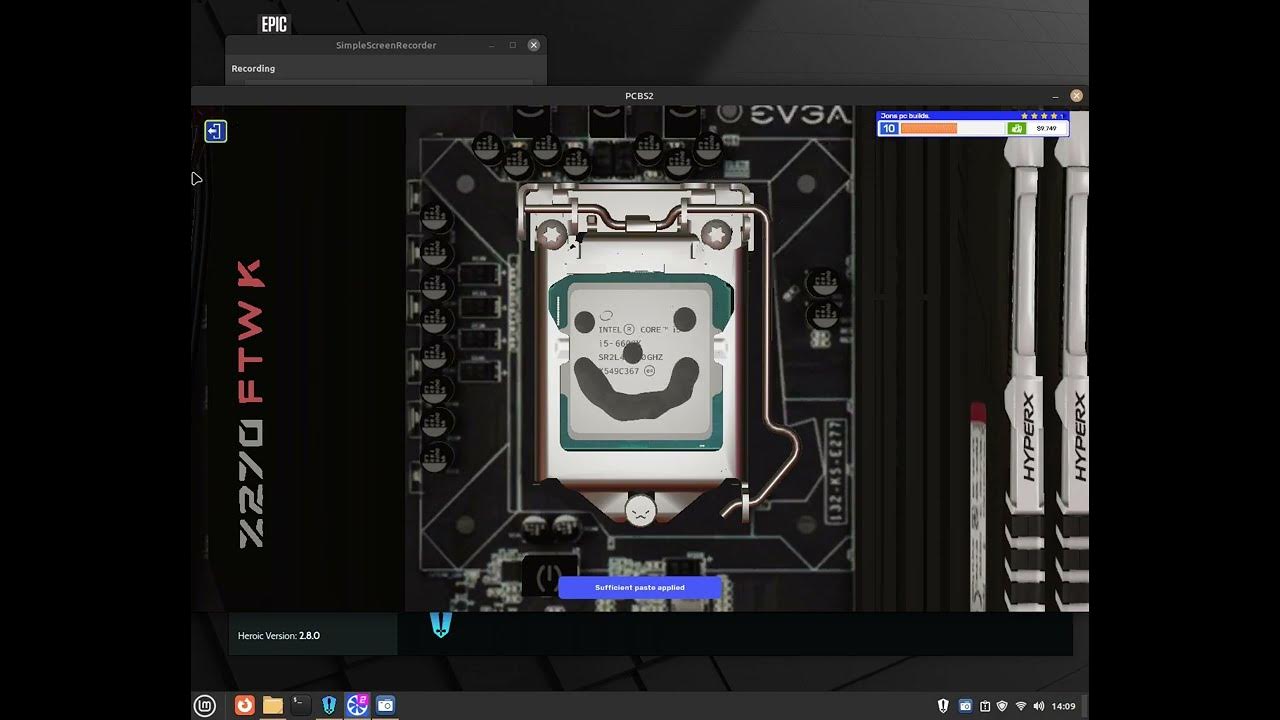Close the SimpleScreenRecorder window

(534, 45)
